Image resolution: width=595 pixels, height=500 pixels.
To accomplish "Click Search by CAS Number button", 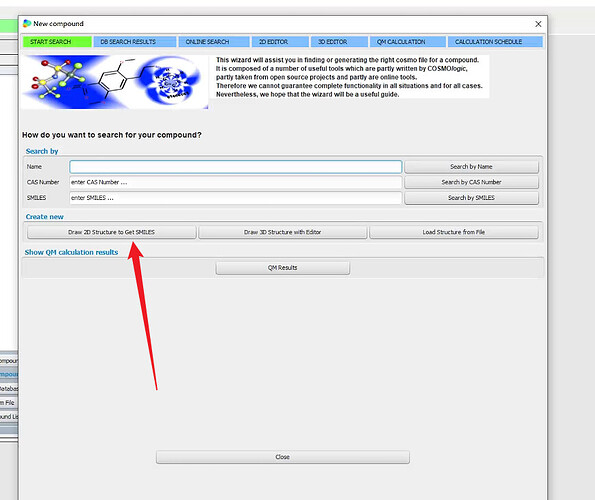I will [471, 182].
